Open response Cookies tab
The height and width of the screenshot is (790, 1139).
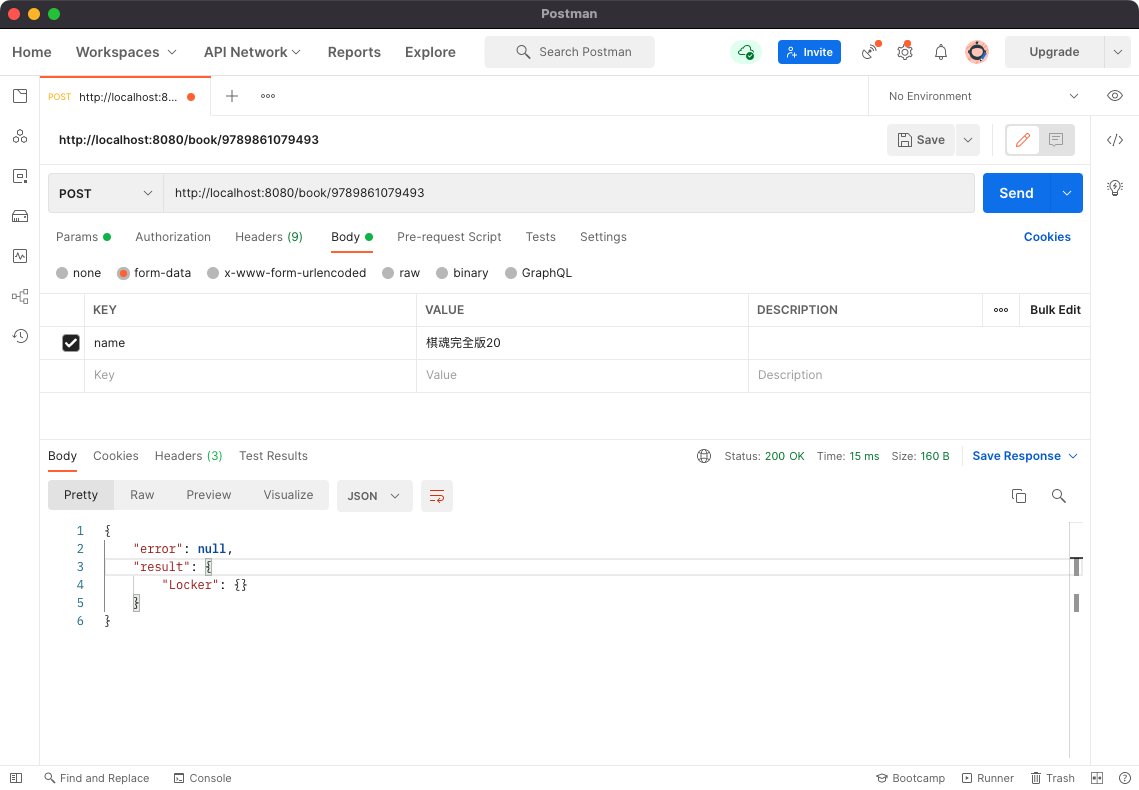(x=115, y=456)
